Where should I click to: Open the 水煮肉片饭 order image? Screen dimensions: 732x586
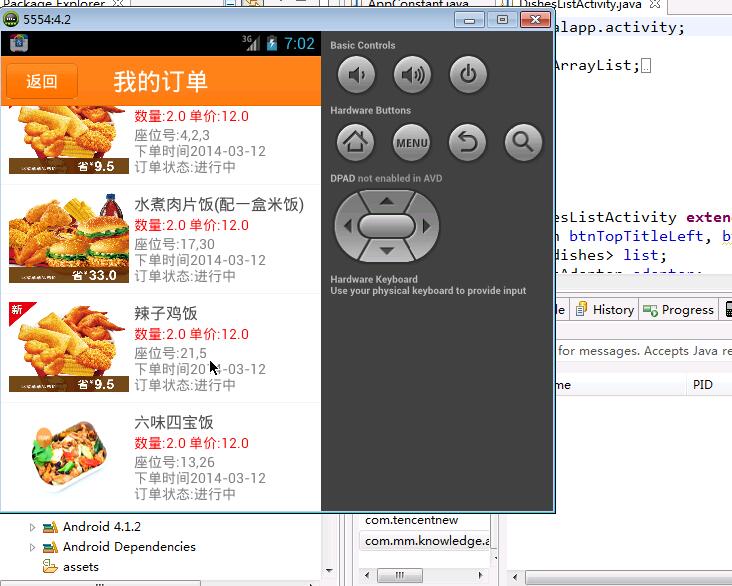pos(69,238)
